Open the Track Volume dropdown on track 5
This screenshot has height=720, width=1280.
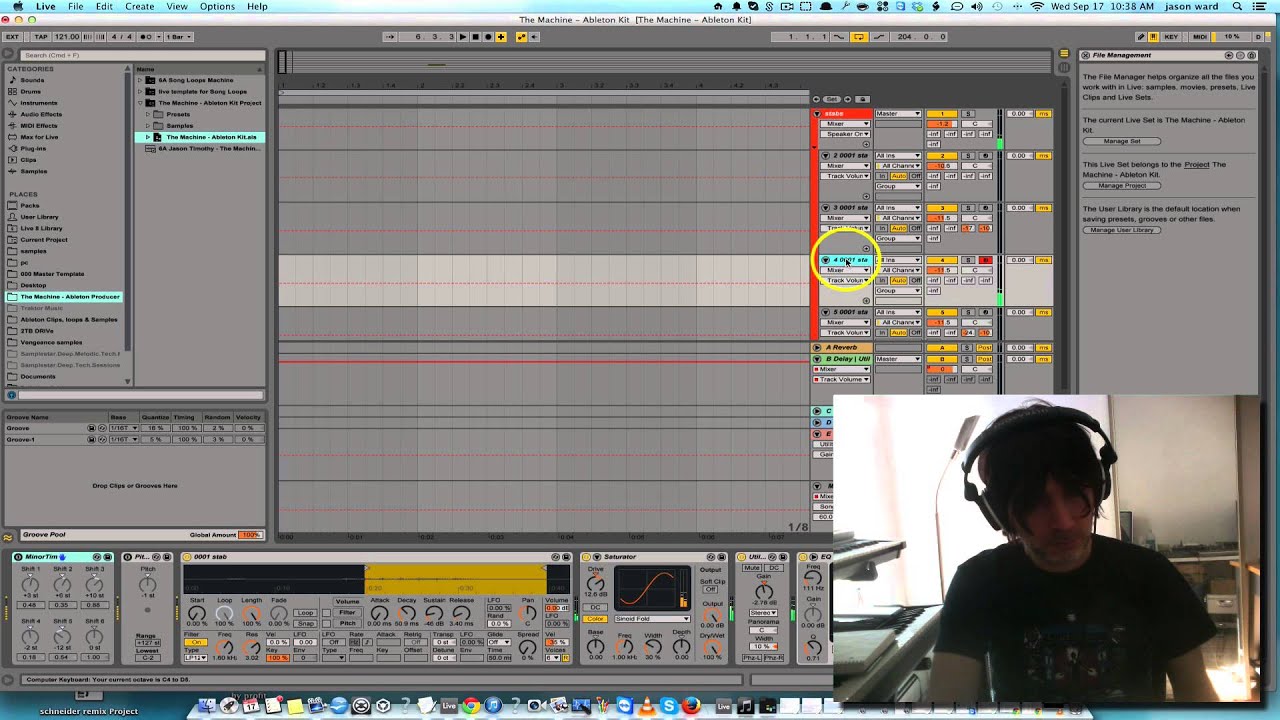pyautogui.click(x=846, y=332)
